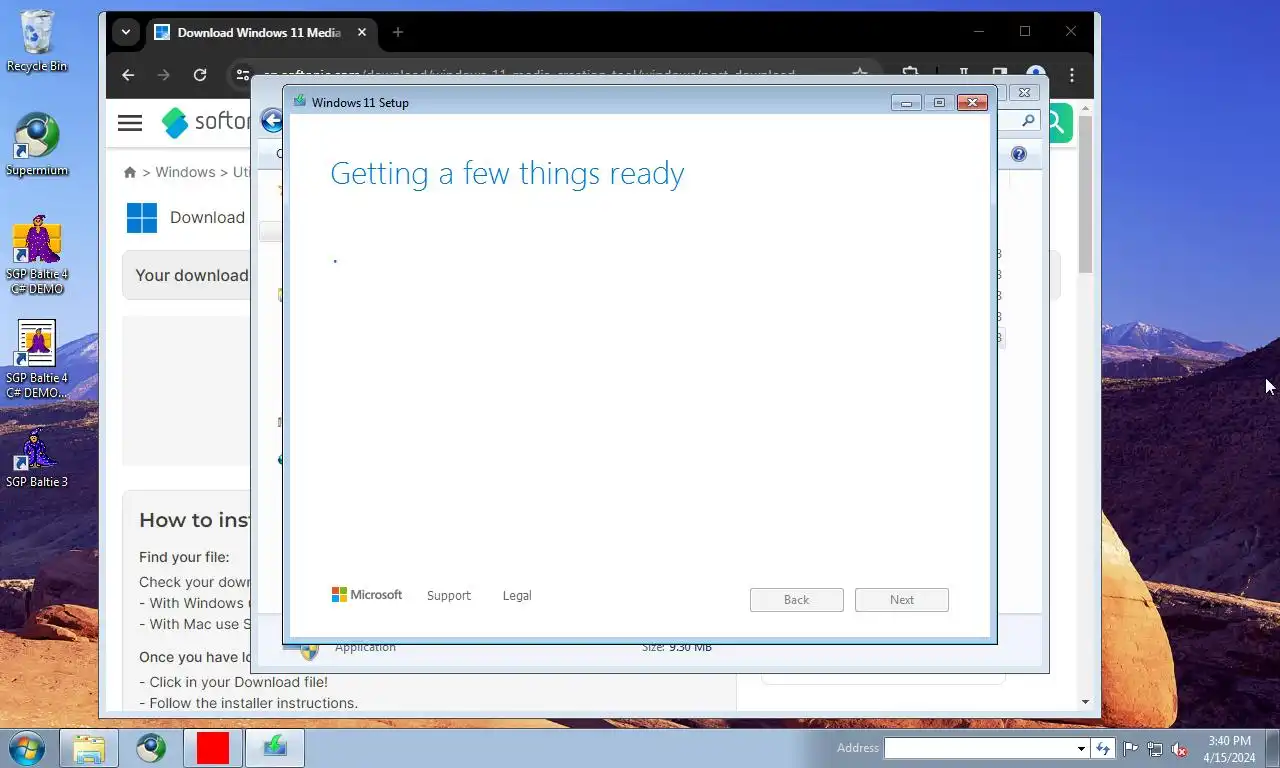Click the taskbar Address go/refresh button
Image resolution: width=1280 pixels, height=768 pixels.
(1103, 748)
